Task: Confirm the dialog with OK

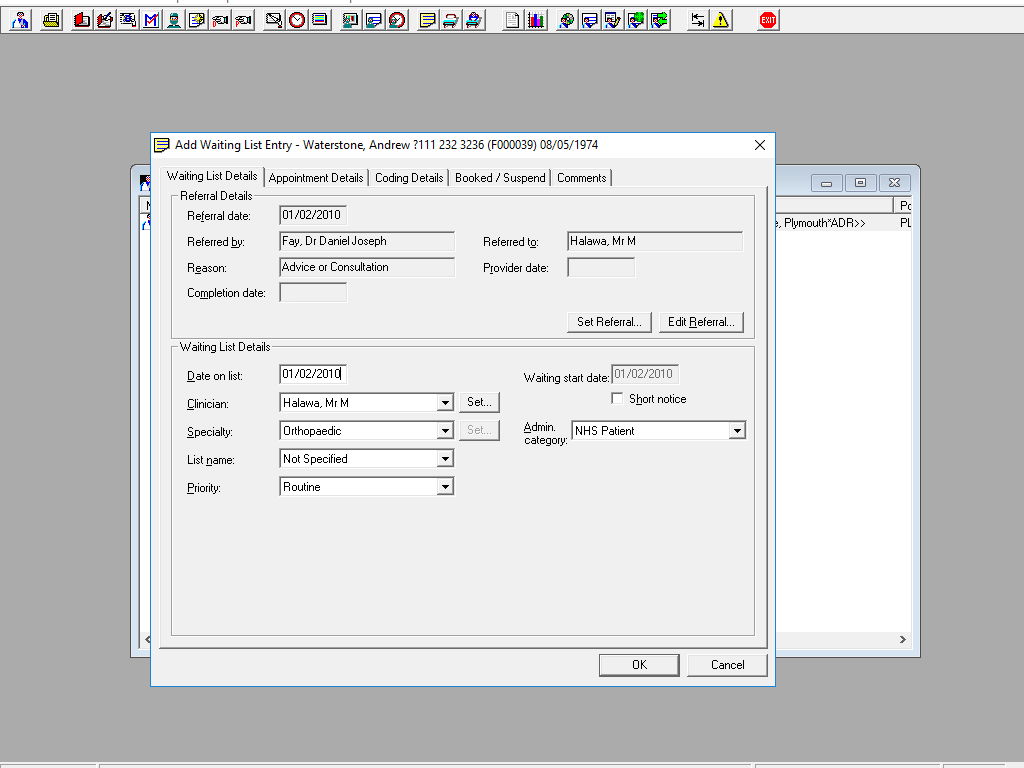Action: pyautogui.click(x=639, y=665)
